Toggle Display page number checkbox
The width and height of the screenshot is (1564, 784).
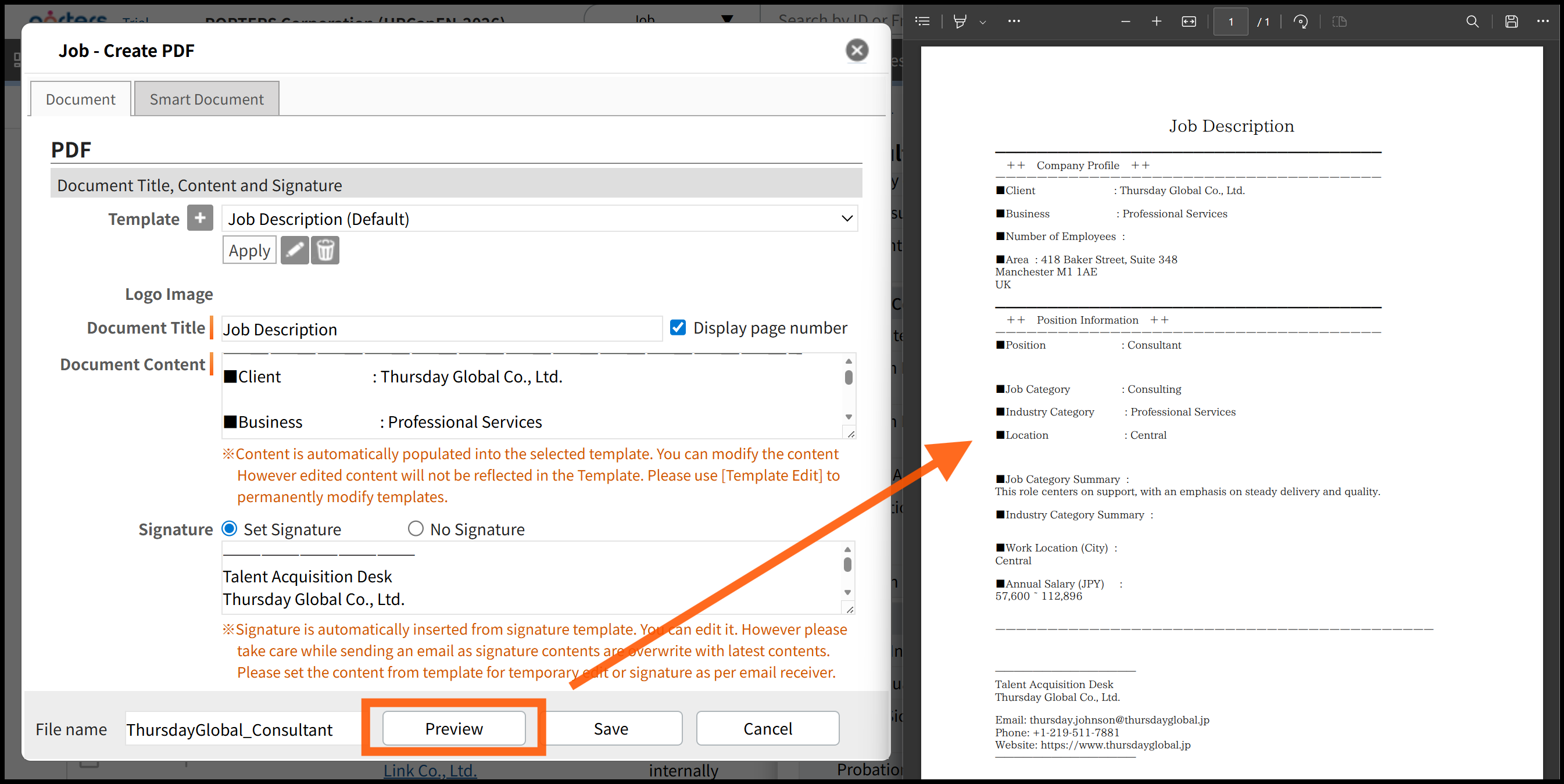(678, 328)
